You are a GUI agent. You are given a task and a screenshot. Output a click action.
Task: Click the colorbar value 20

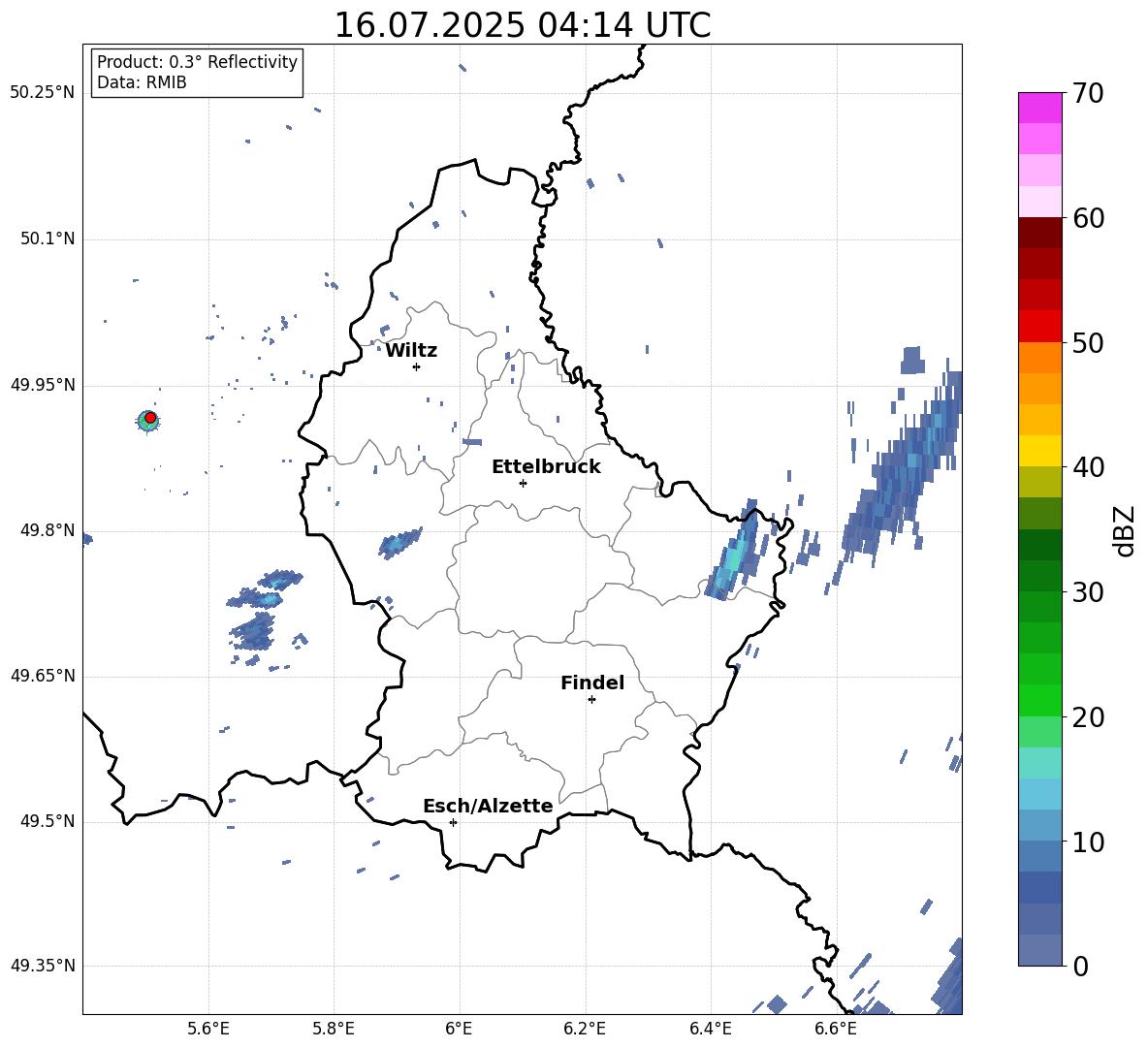1088,717
